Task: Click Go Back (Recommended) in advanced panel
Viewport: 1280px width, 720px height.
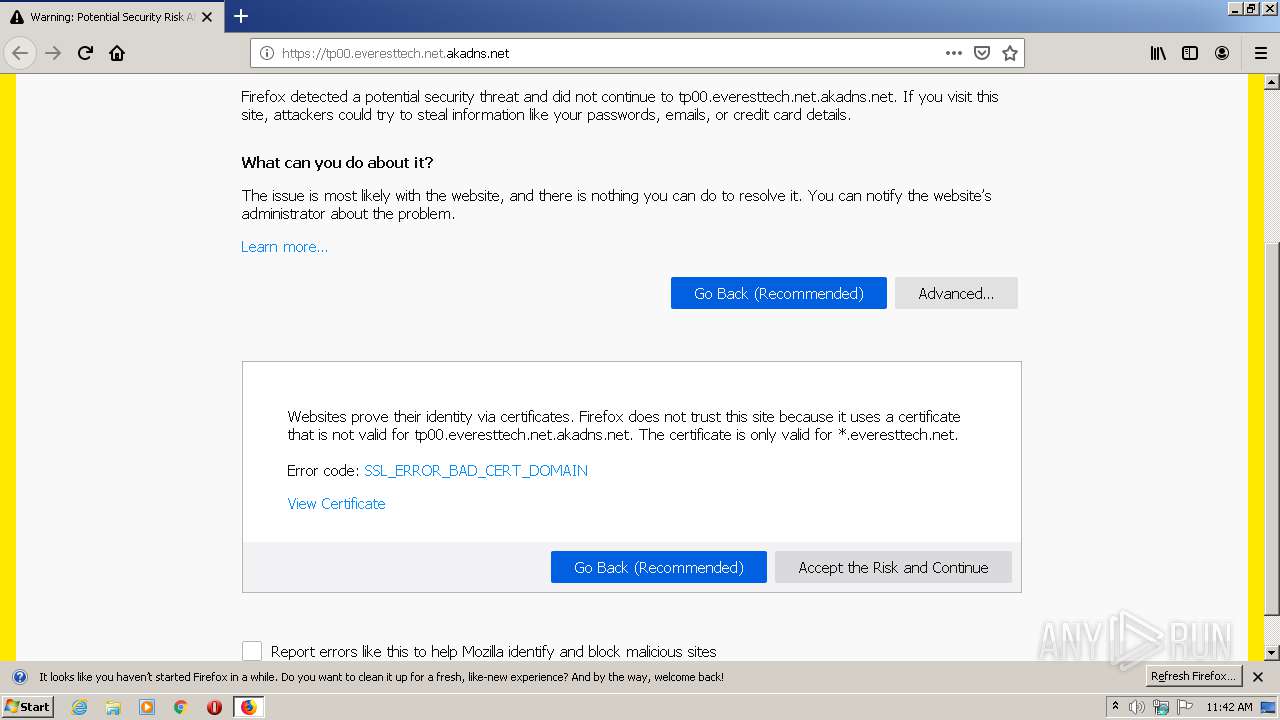Action: coord(658,567)
